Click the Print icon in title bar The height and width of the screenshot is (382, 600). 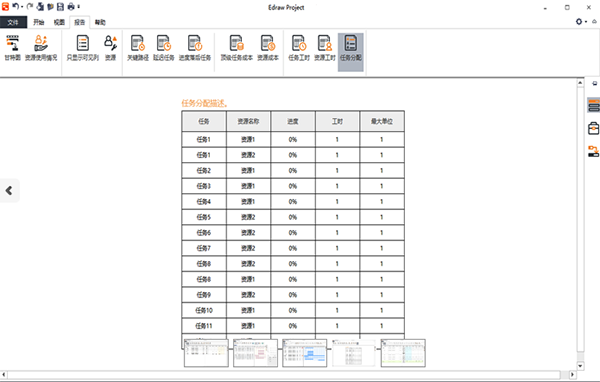tap(71, 7)
